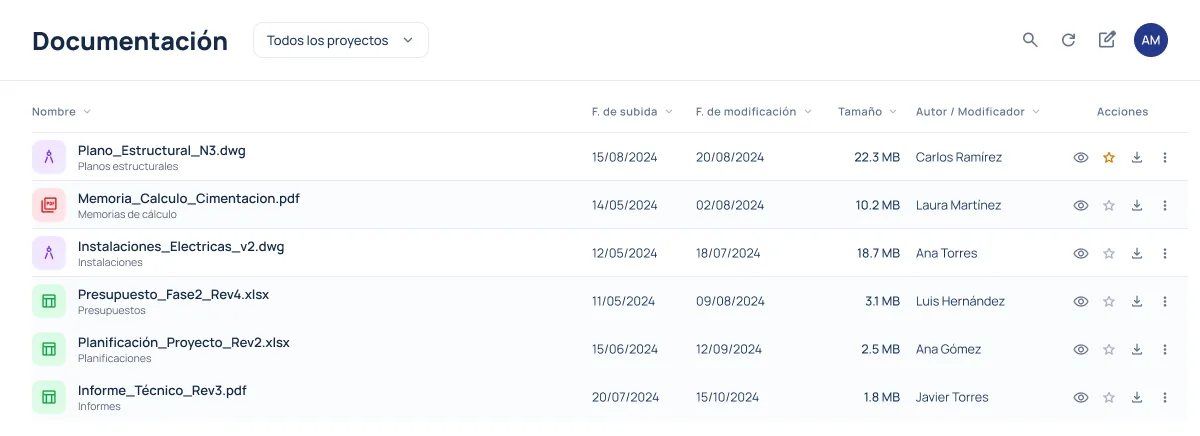
Task: Click the 22.3 MB size value
Action: pyautogui.click(x=877, y=157)
